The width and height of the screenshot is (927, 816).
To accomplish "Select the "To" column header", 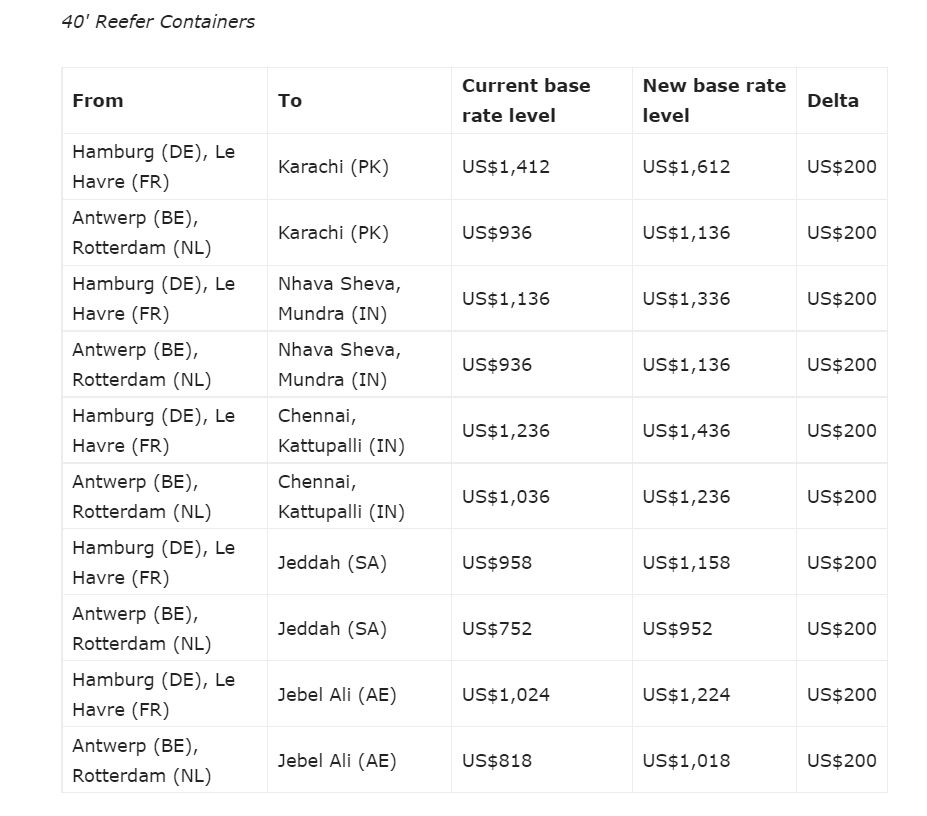I will coord(290,101).
